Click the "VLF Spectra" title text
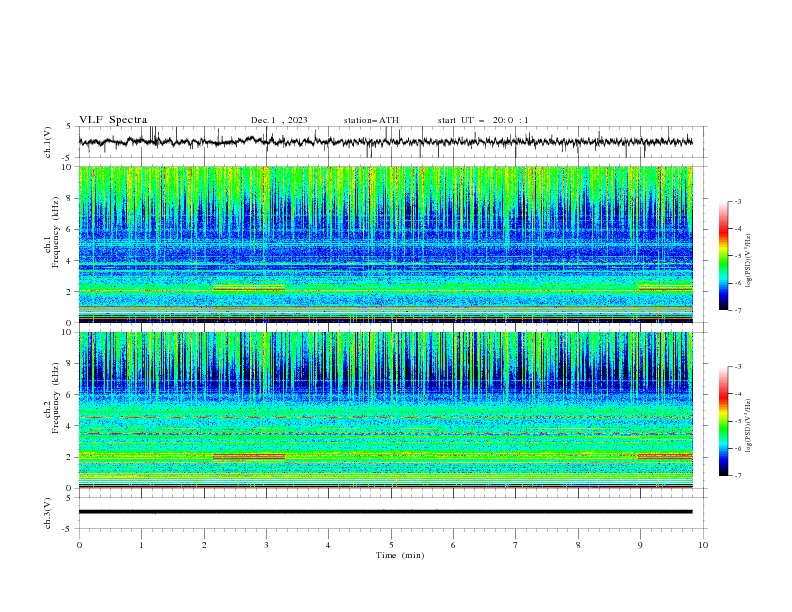Screen dimensions: 792x612 click(113, 120)
